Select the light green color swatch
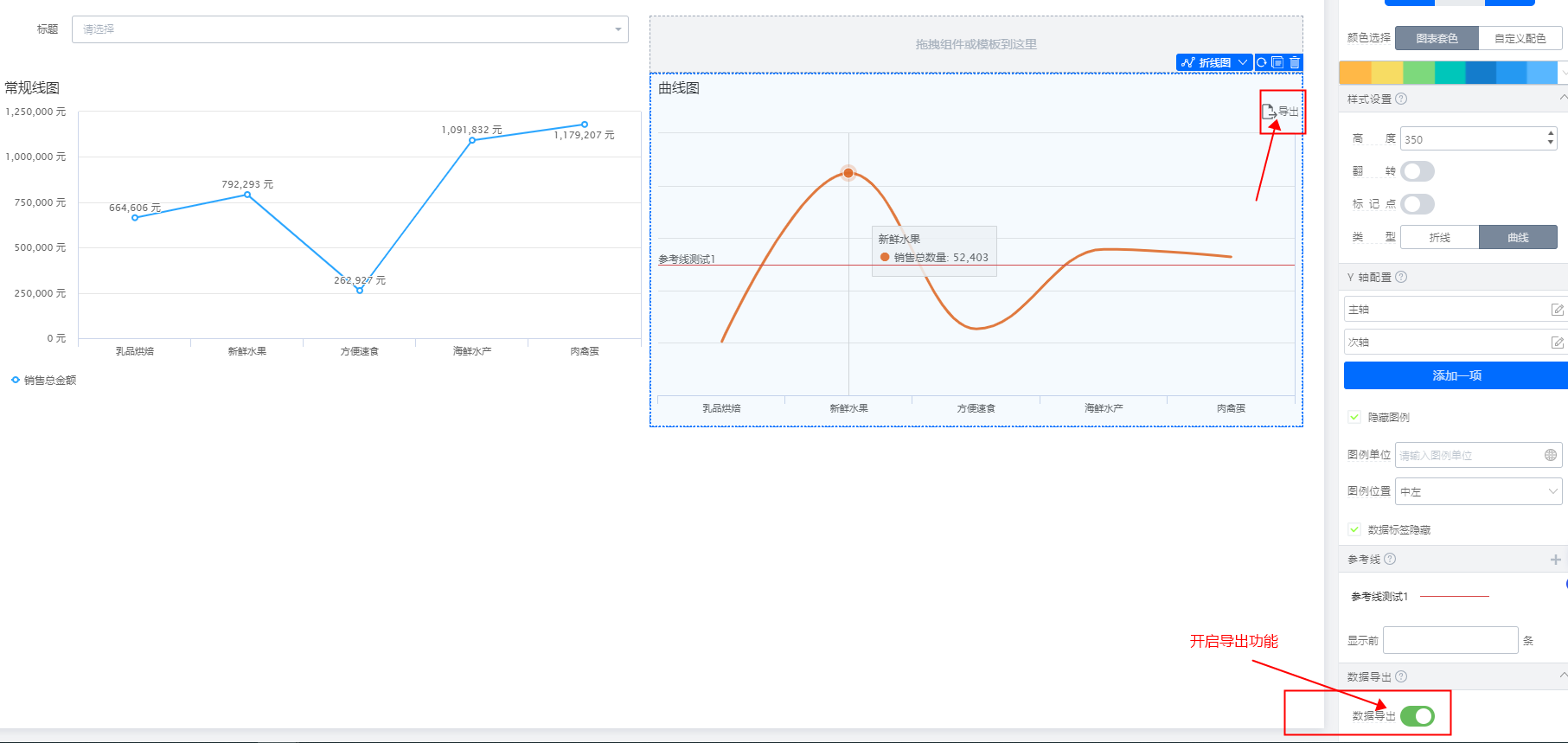 coord(1418,73)
